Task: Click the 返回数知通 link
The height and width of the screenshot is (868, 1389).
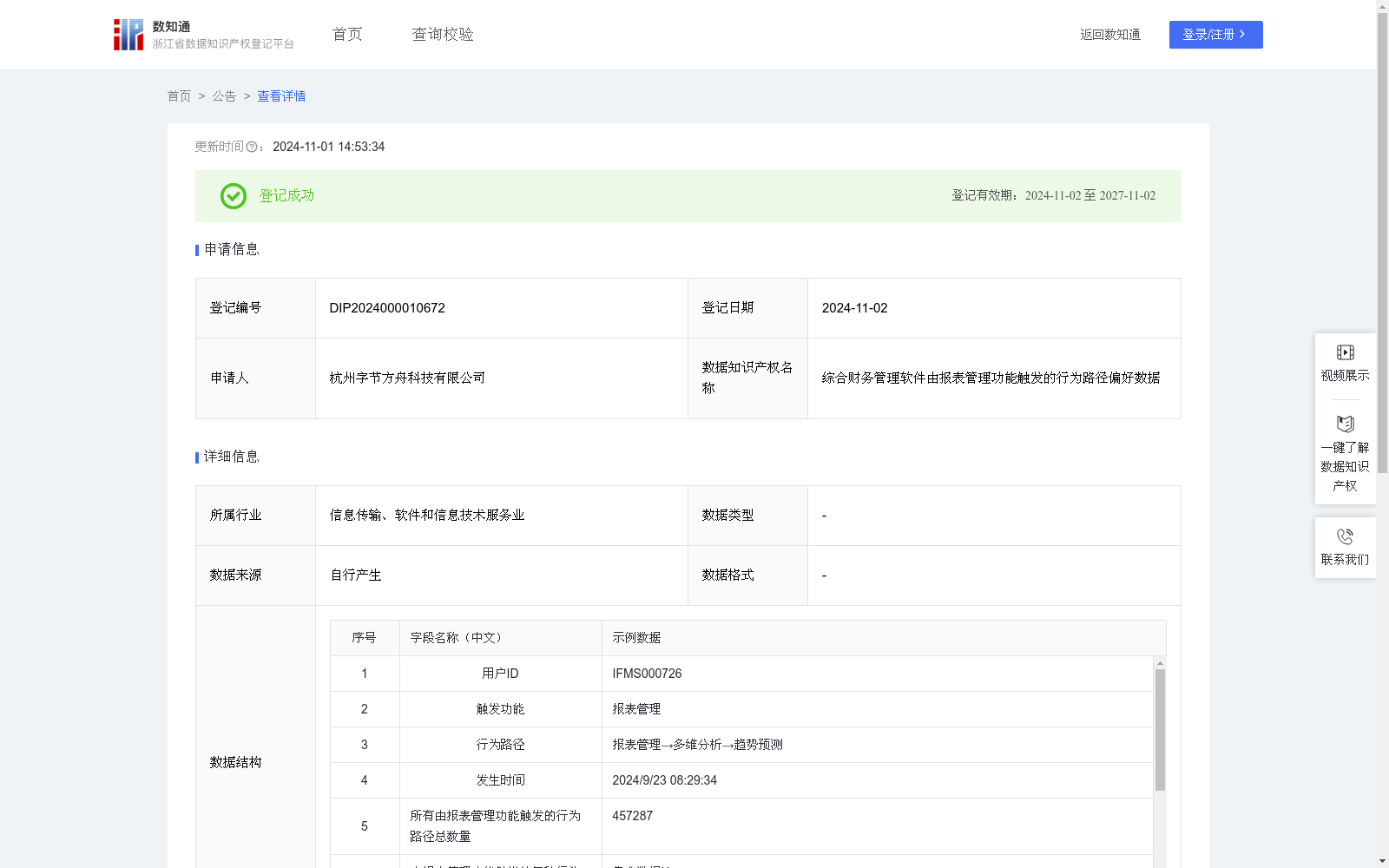Action: [x=1110, y=35]
